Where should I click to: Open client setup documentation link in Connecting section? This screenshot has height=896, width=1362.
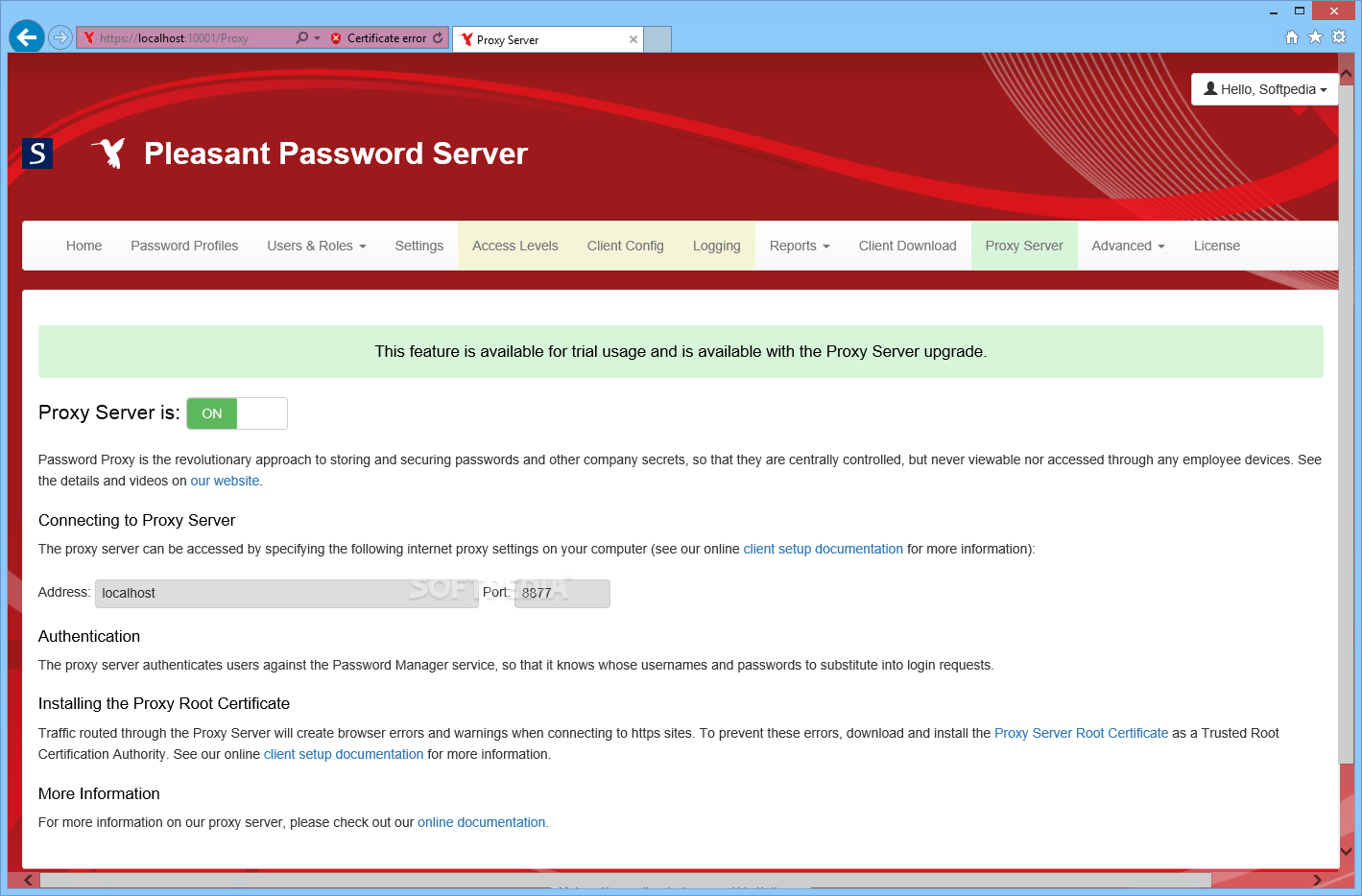click(824, 549)
